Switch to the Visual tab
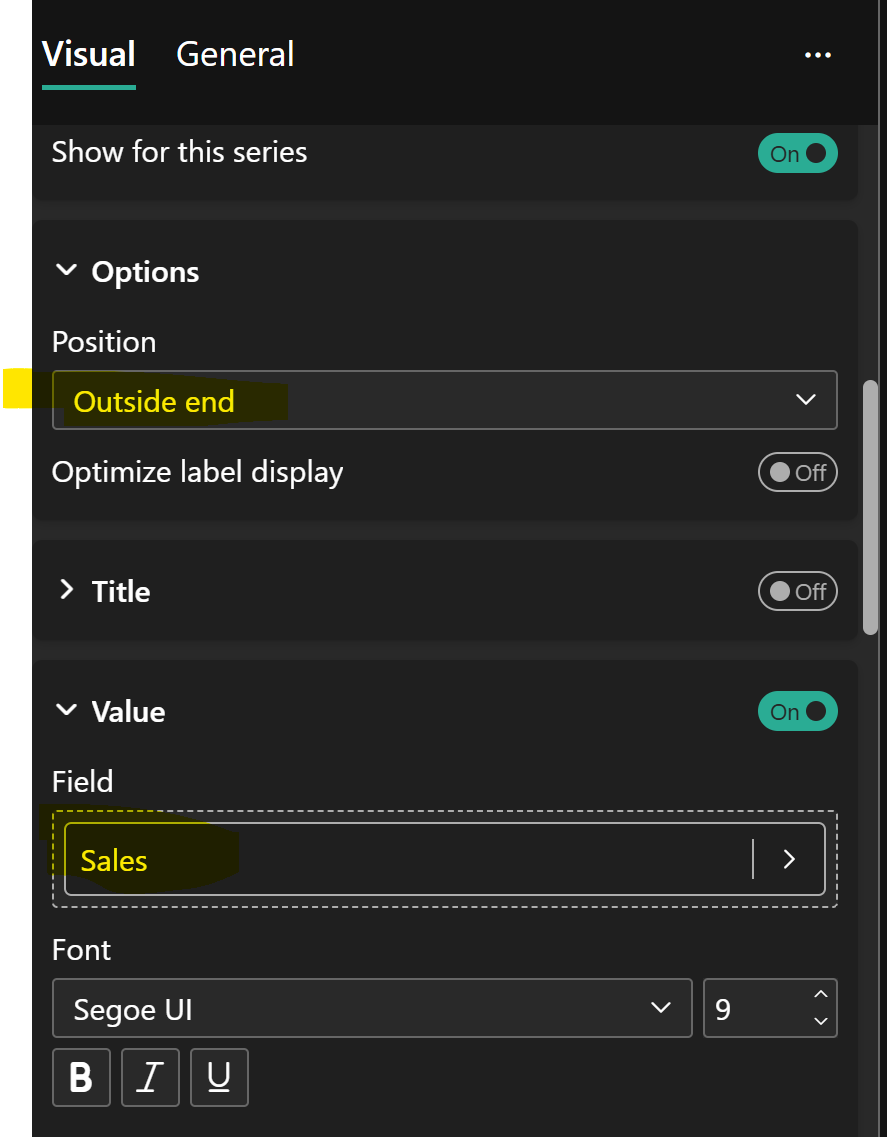This screenshot has width=887, height=1137. [88, 54]
